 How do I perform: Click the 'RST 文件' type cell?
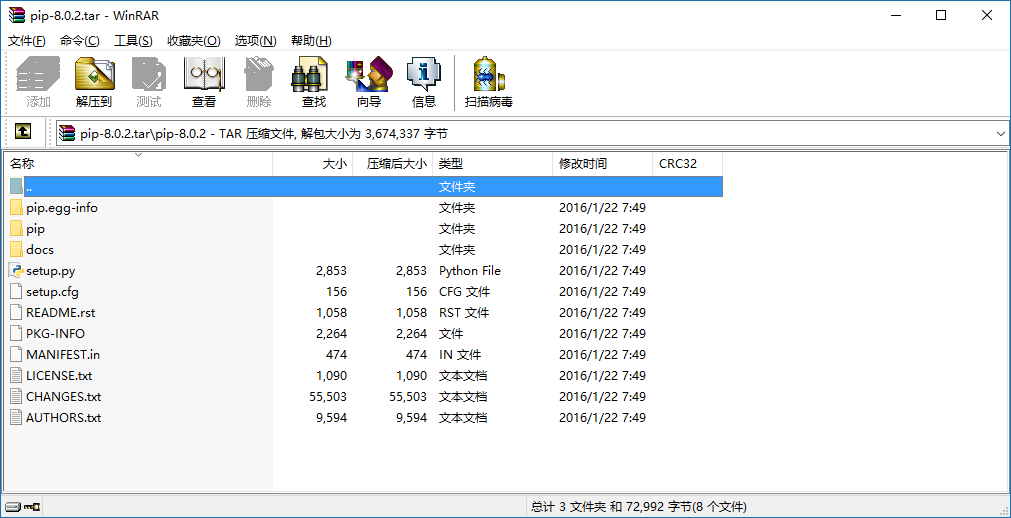click(x=464, y=312)
